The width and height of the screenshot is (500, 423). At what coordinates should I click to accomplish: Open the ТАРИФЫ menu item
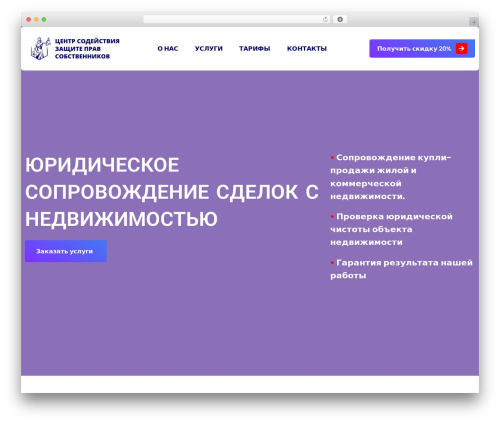(x=255, y=49)
